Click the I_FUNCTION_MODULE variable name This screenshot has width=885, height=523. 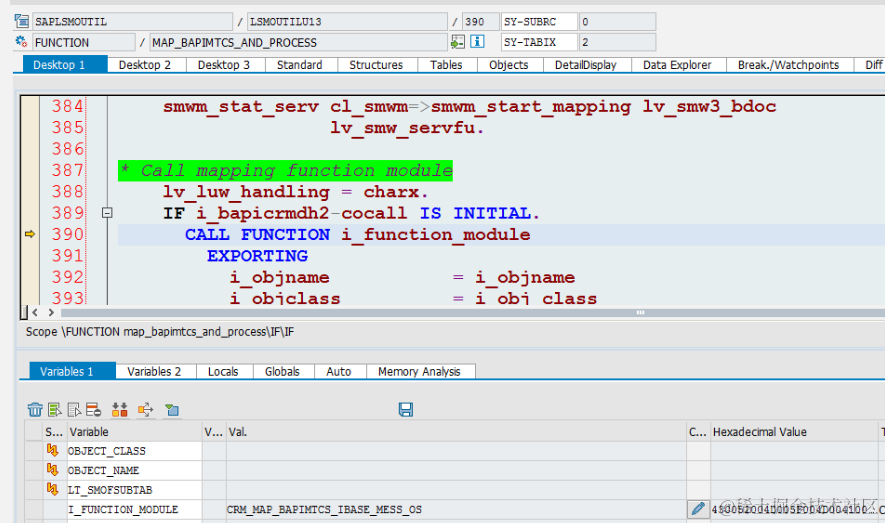[x=123, y=509]
